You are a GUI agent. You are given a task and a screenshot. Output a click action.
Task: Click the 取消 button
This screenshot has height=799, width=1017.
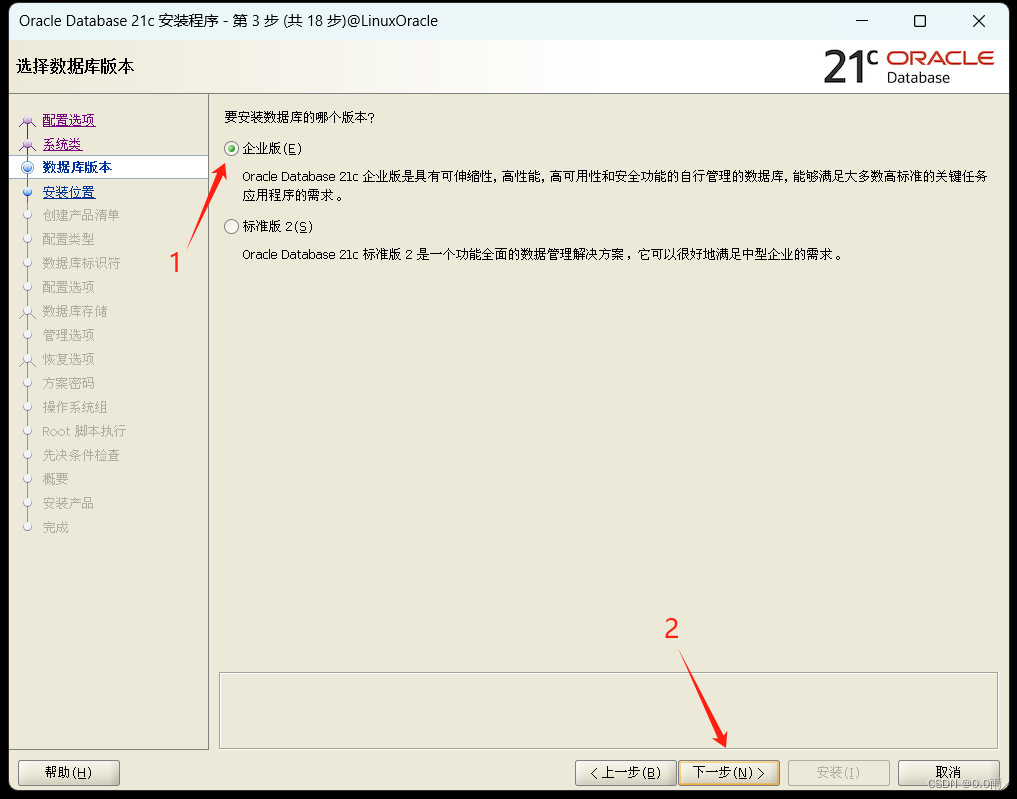coord(948,772)
